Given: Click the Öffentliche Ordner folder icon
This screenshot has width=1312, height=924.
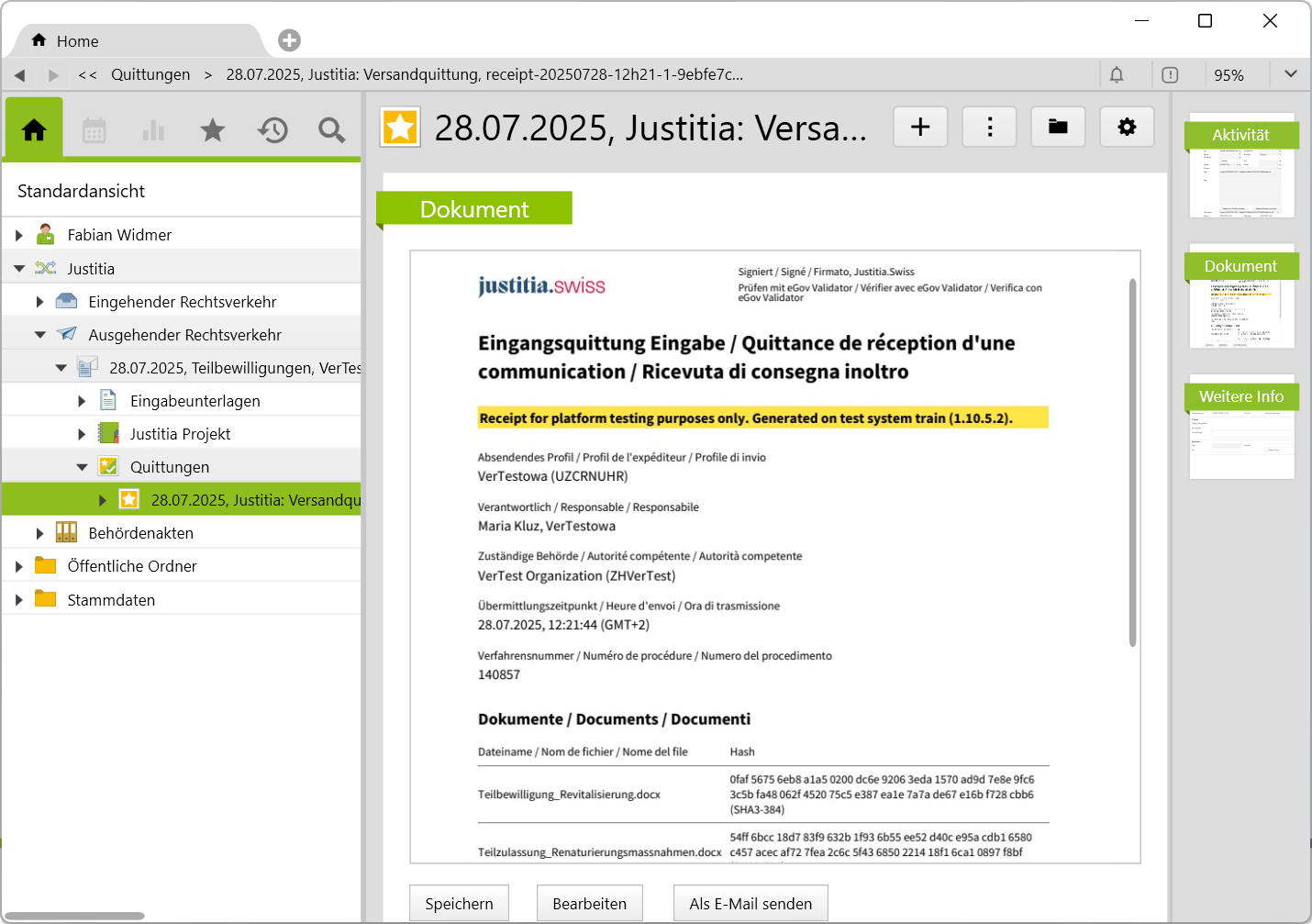Looking at the screenshot, I should tap(45, 565).
